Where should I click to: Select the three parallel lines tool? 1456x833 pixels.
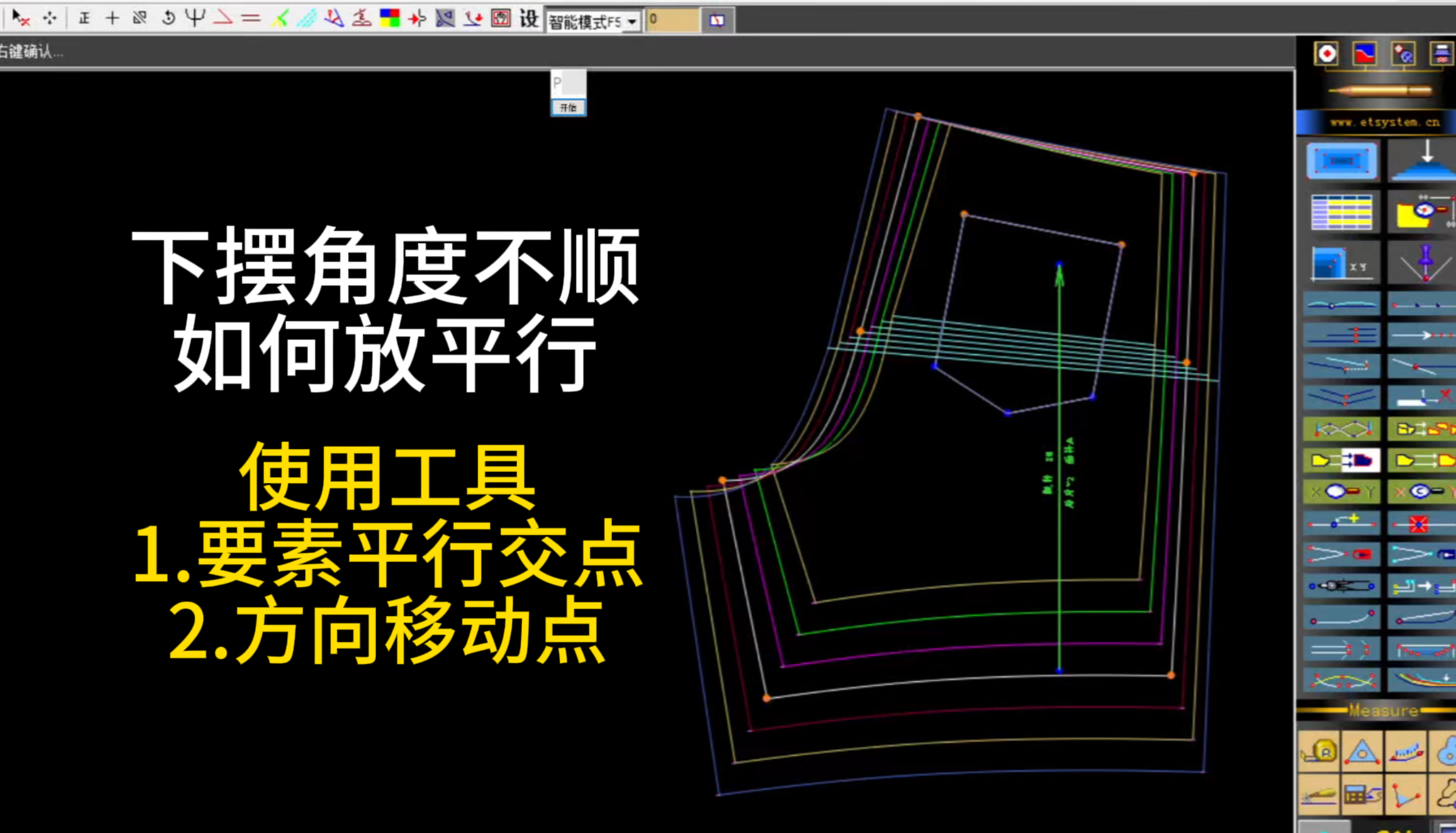point(1342,334)
